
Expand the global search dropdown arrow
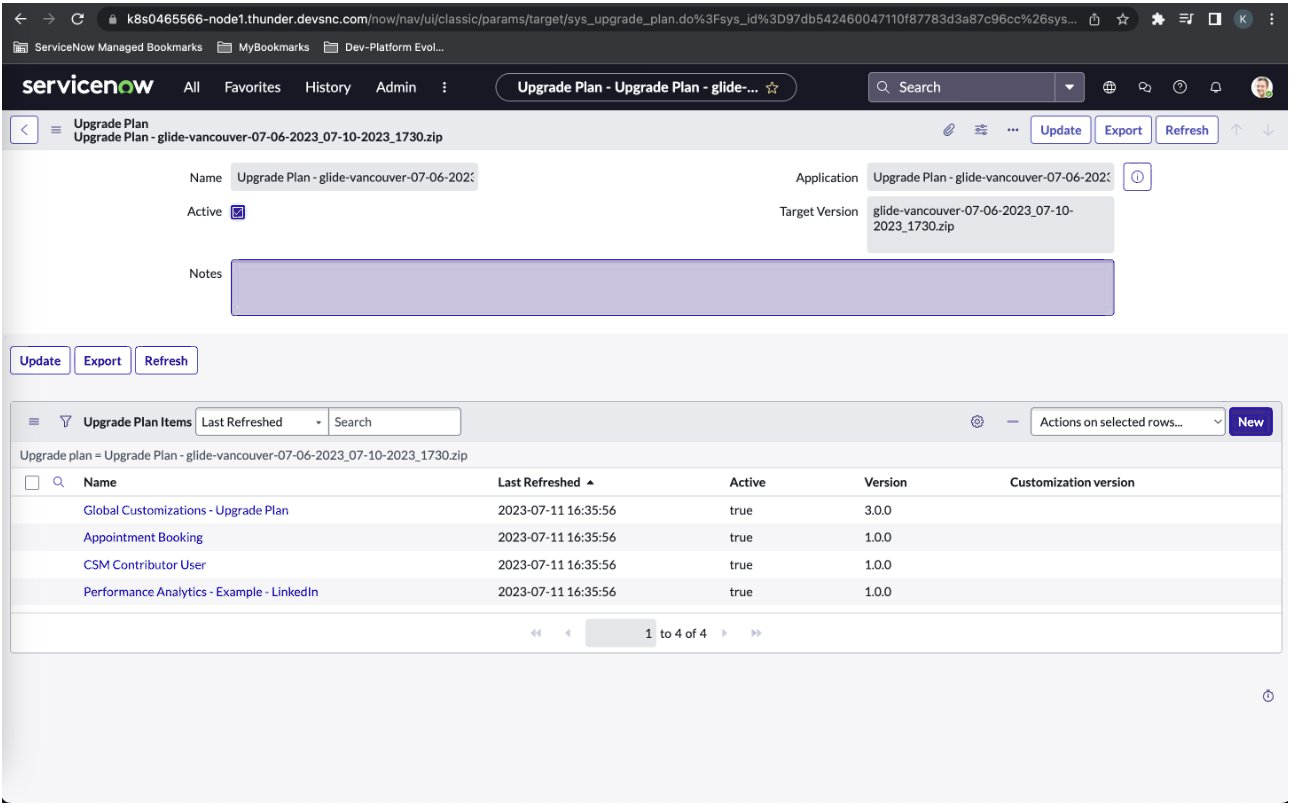1070,87
